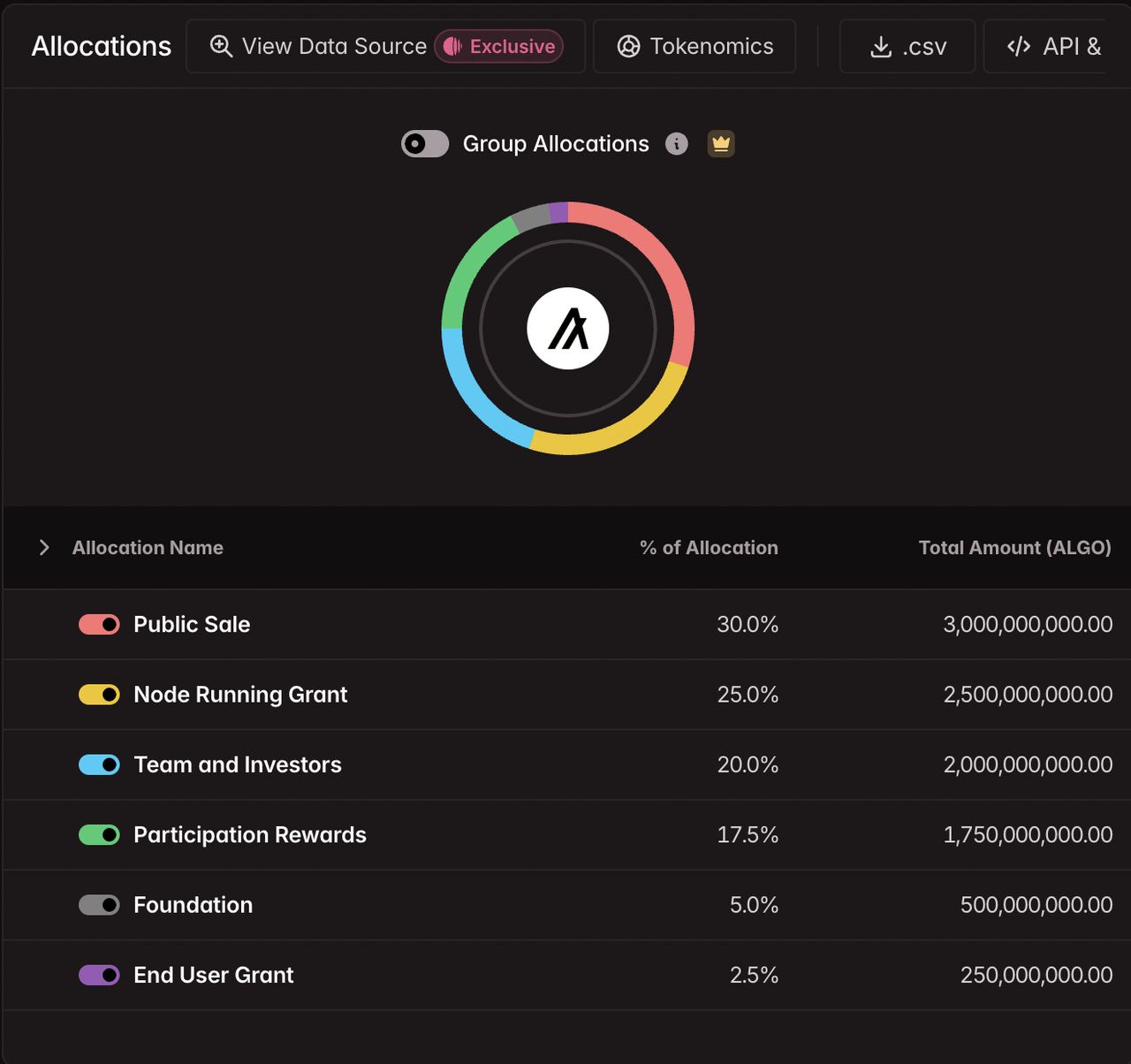Expand rows using the Allocation Name chevron

click(44, 548)
